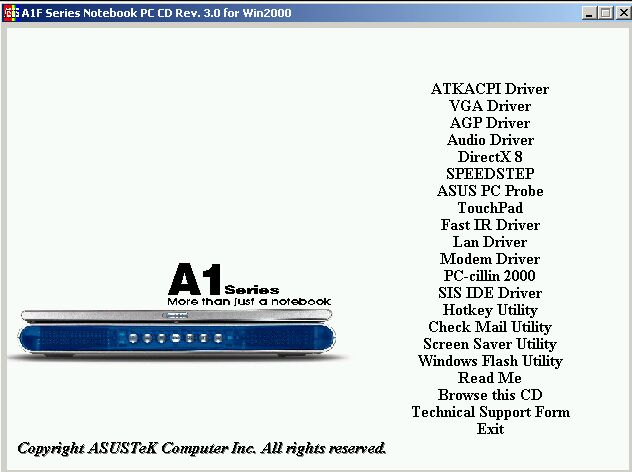
Task: Click Browse this CD
Action: (x=490, y=395)
